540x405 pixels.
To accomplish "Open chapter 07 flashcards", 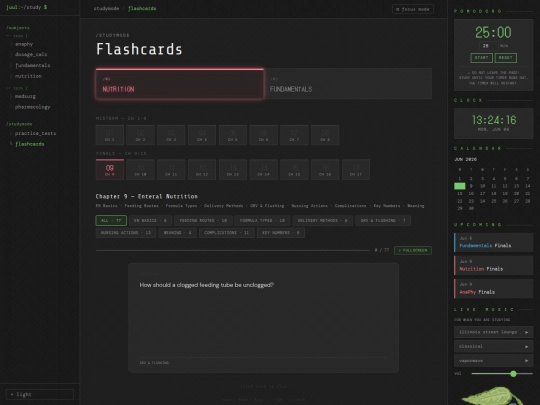I will (x=294, y=135).
